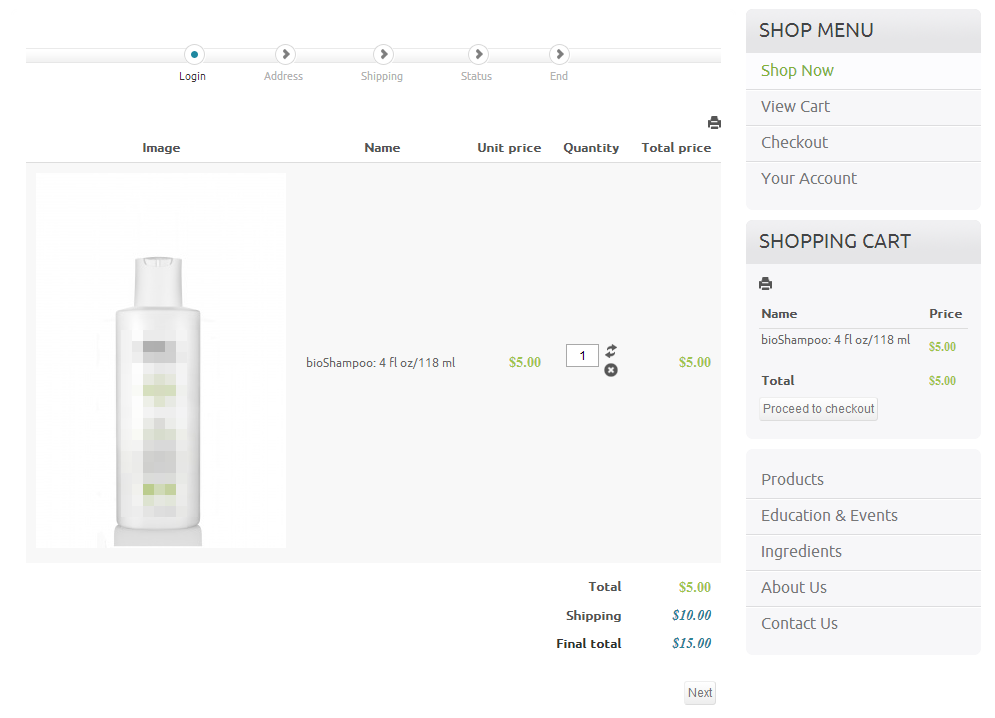Open Shop Now in the shop menu
Screen dimensions: 995x718
pyautogui.click(x=797, y=70)
